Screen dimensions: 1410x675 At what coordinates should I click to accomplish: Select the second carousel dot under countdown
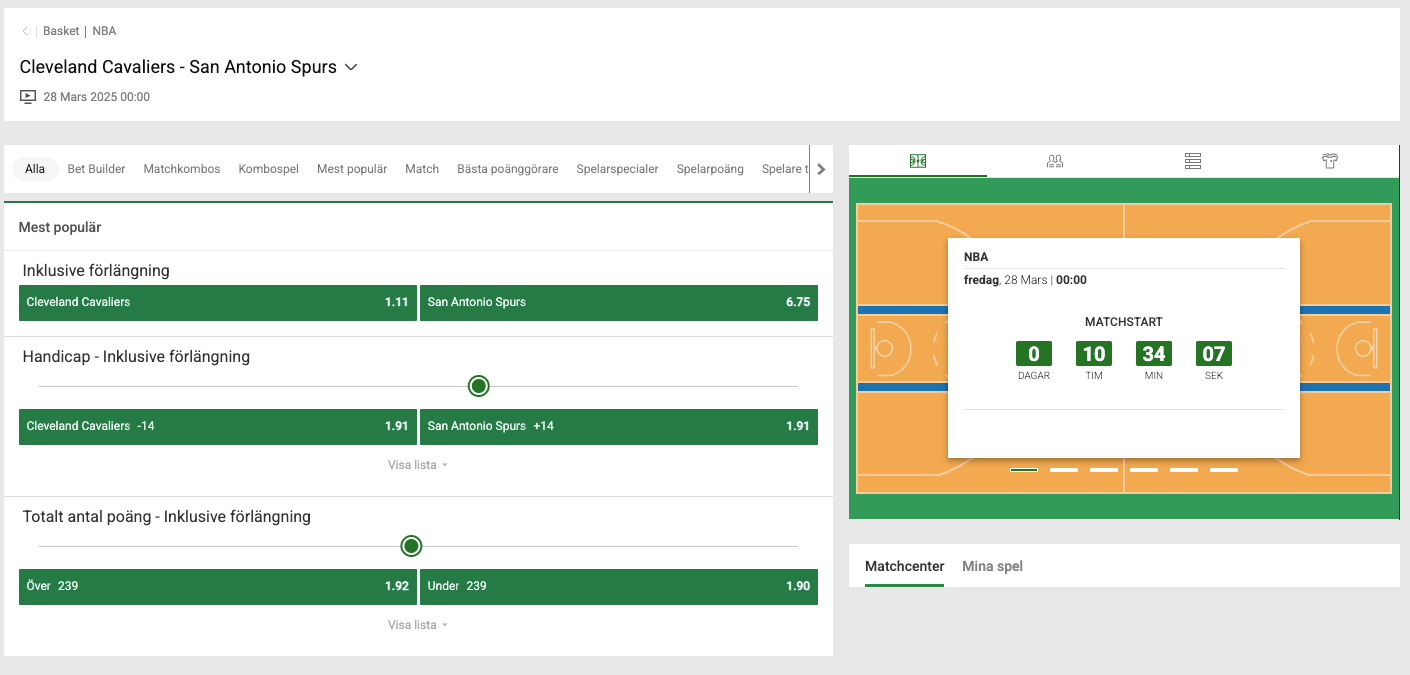point(1063,469)
